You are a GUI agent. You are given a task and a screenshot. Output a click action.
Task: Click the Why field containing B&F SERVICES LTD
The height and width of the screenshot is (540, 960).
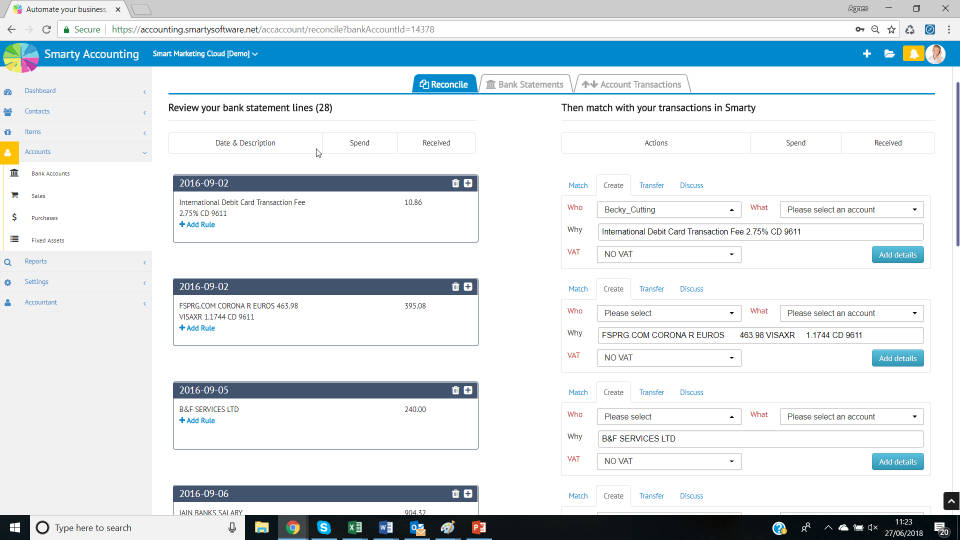click(760, 439)
